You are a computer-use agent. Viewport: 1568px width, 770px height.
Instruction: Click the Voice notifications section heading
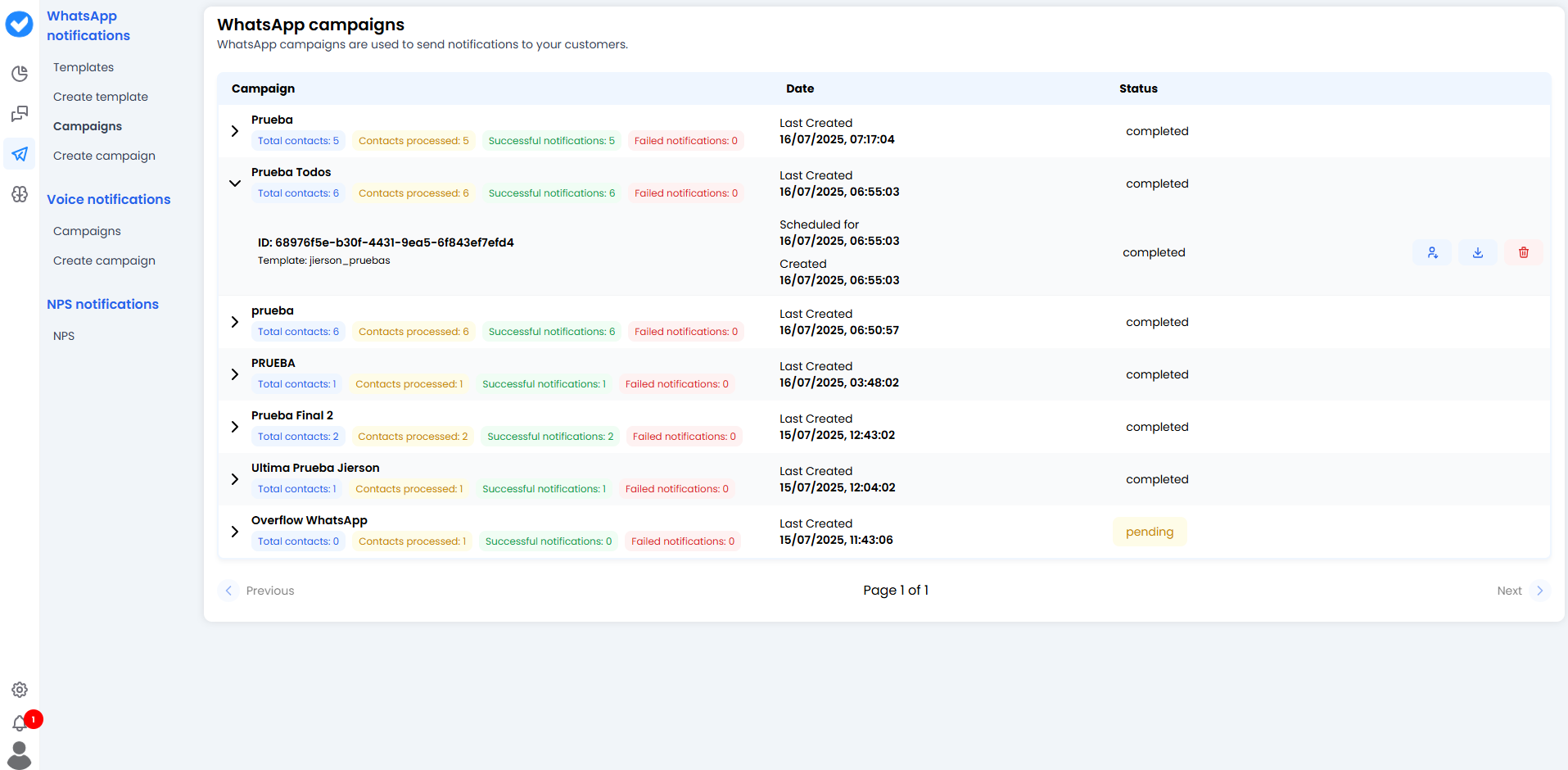(x=109, y=199)
